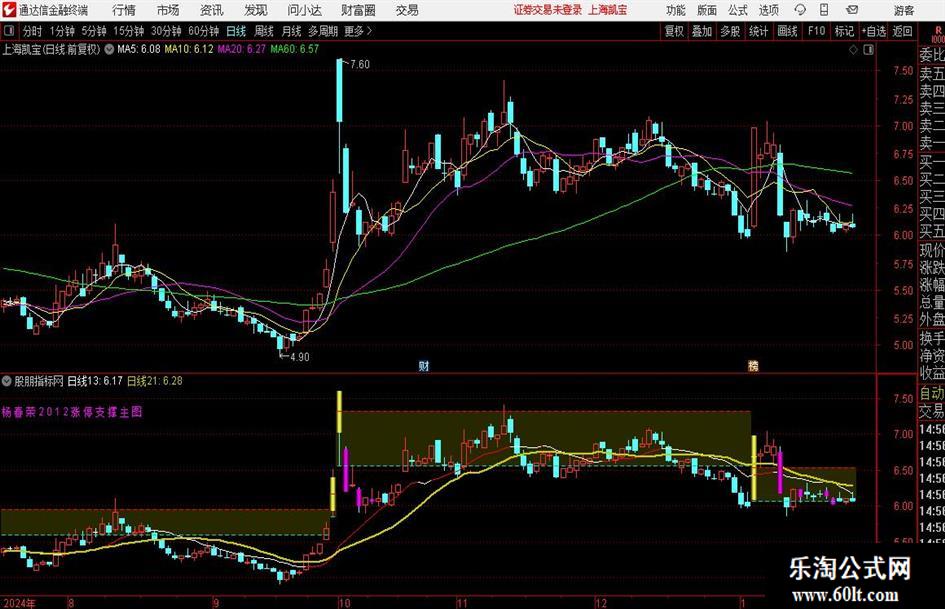945x609 pixels.
Task: Click the 多股 toolbar button
Action: pos(730,31)
